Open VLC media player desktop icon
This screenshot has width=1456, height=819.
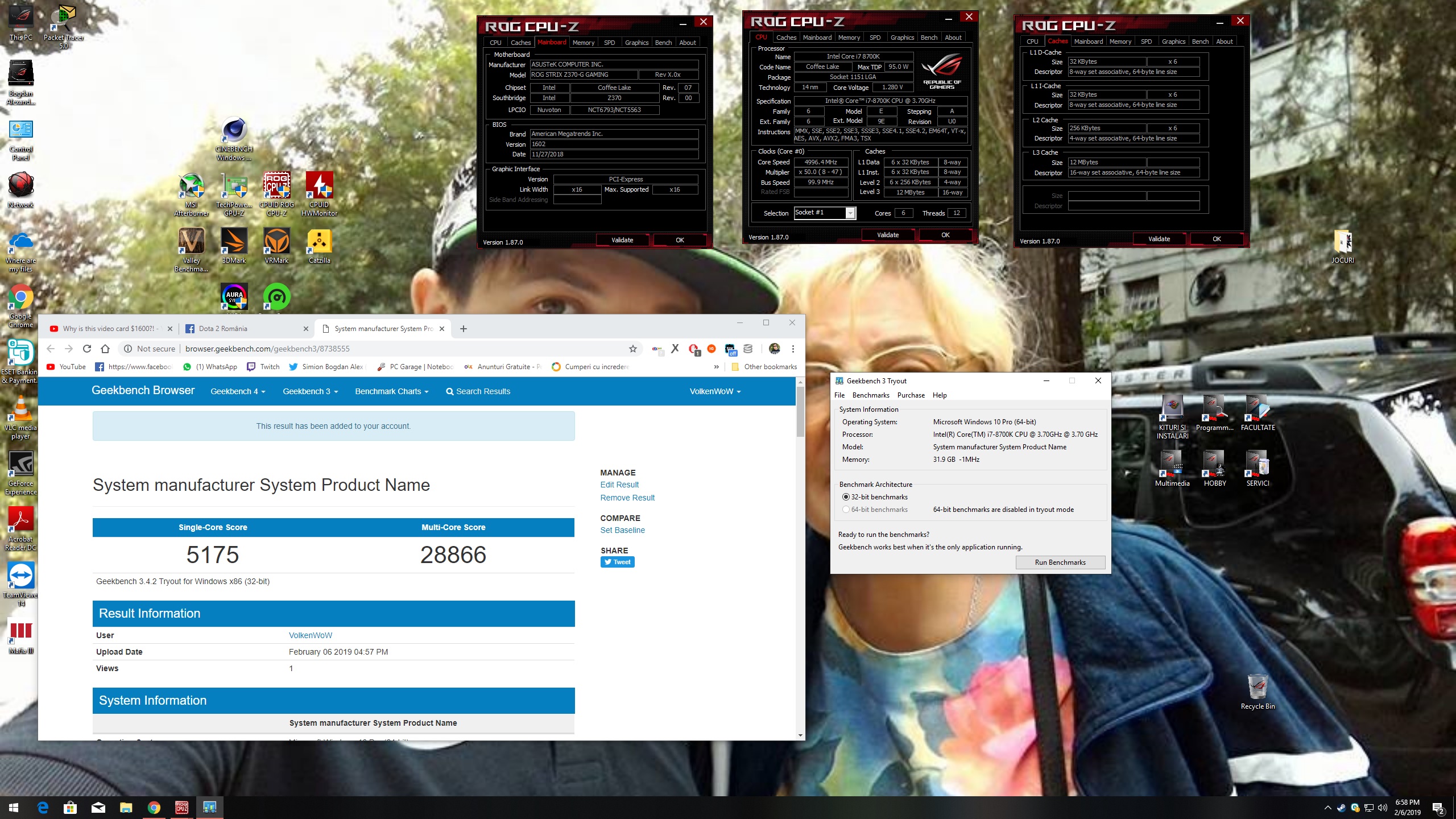(x=20, y=417)
